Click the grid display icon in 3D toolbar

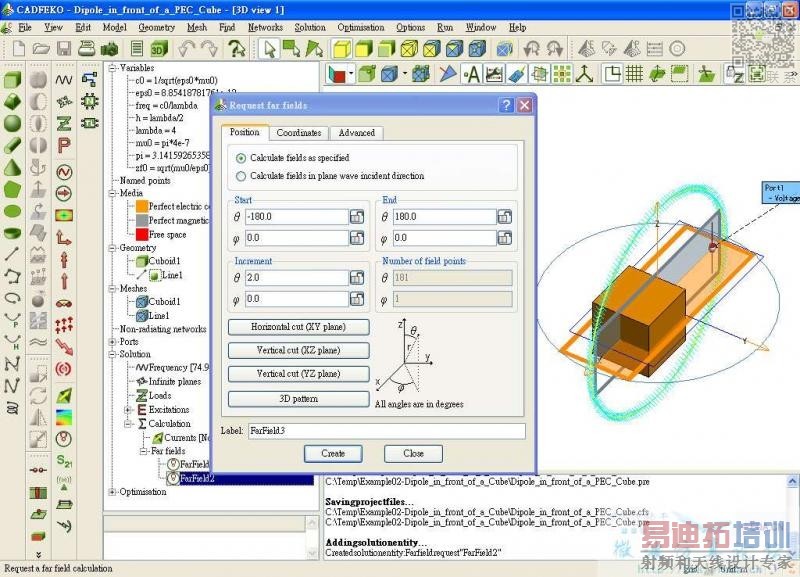click(634, 74)
